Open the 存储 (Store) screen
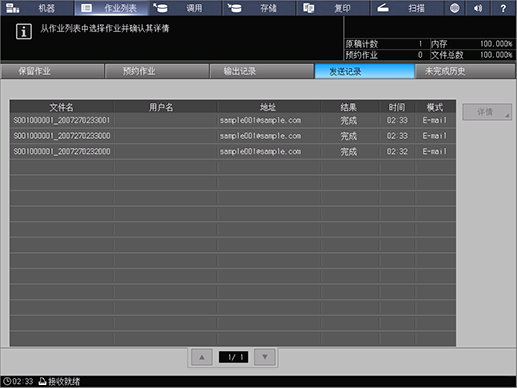This screenshot has height=388, width=517. point(259,8)
